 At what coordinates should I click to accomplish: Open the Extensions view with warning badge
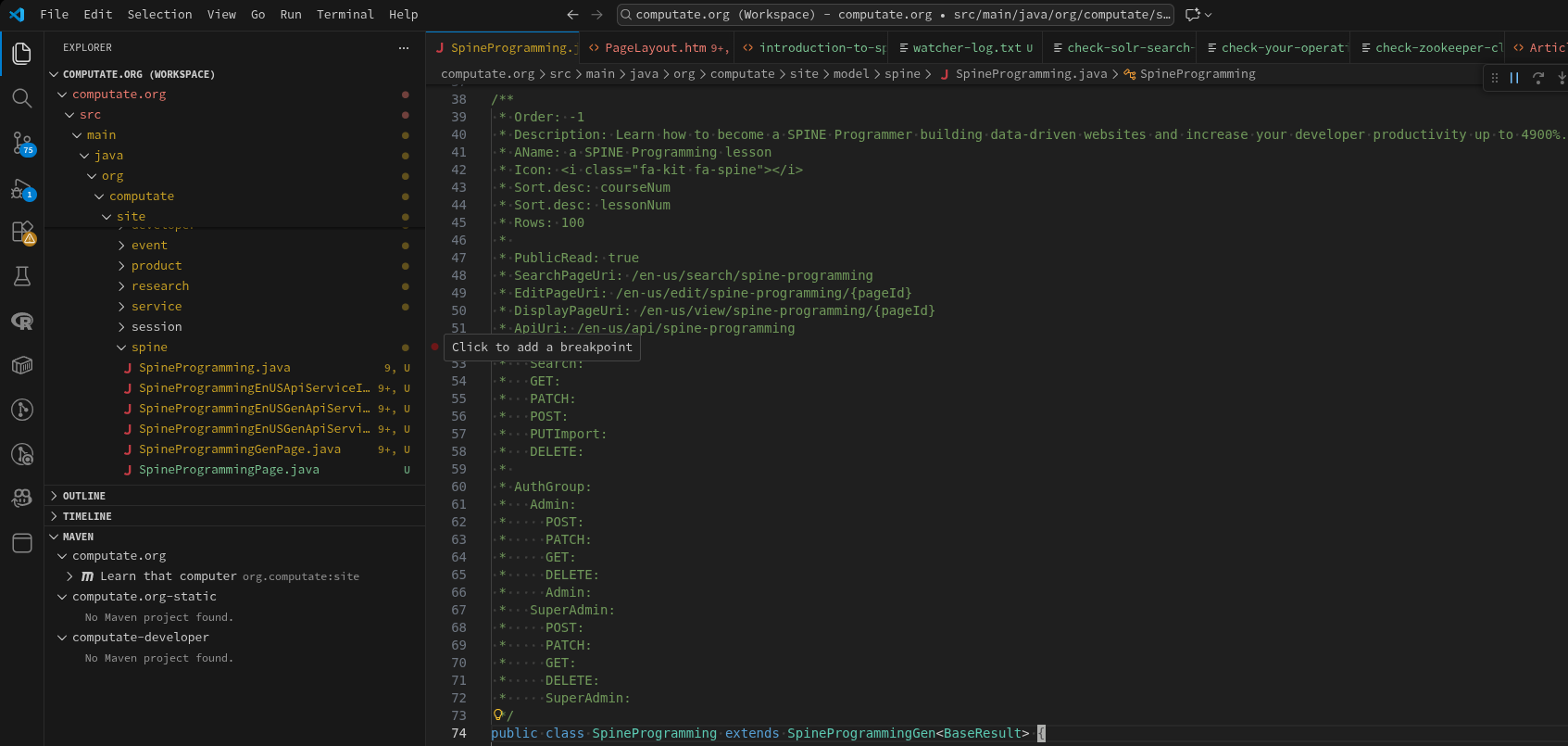click(x=22, y=232)
